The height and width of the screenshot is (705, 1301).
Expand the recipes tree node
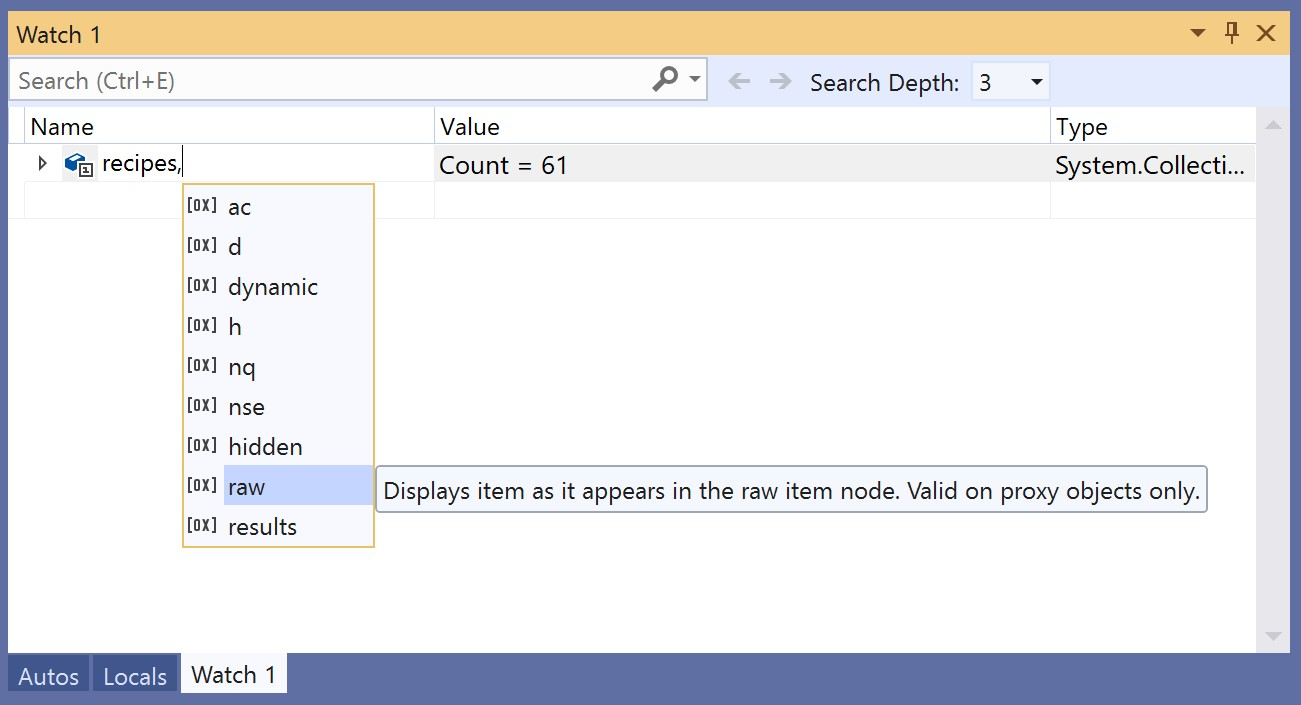(x=41, y=163)
